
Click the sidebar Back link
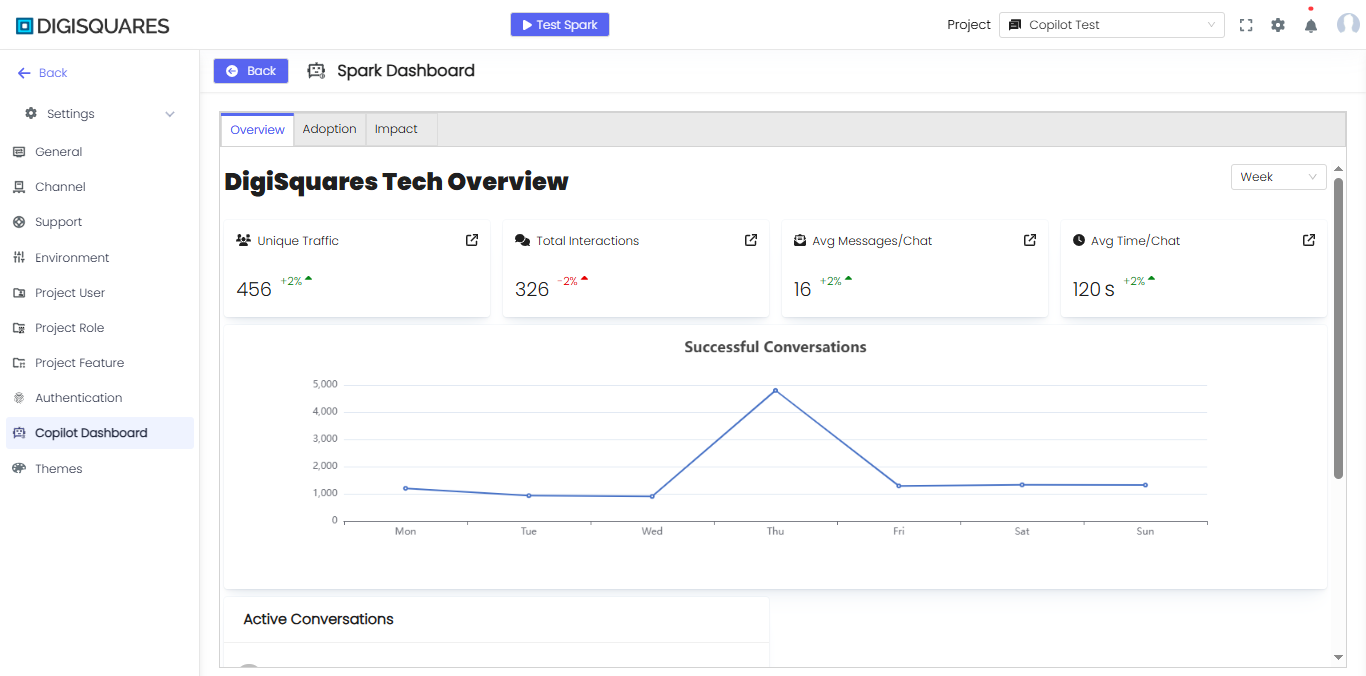43,73
